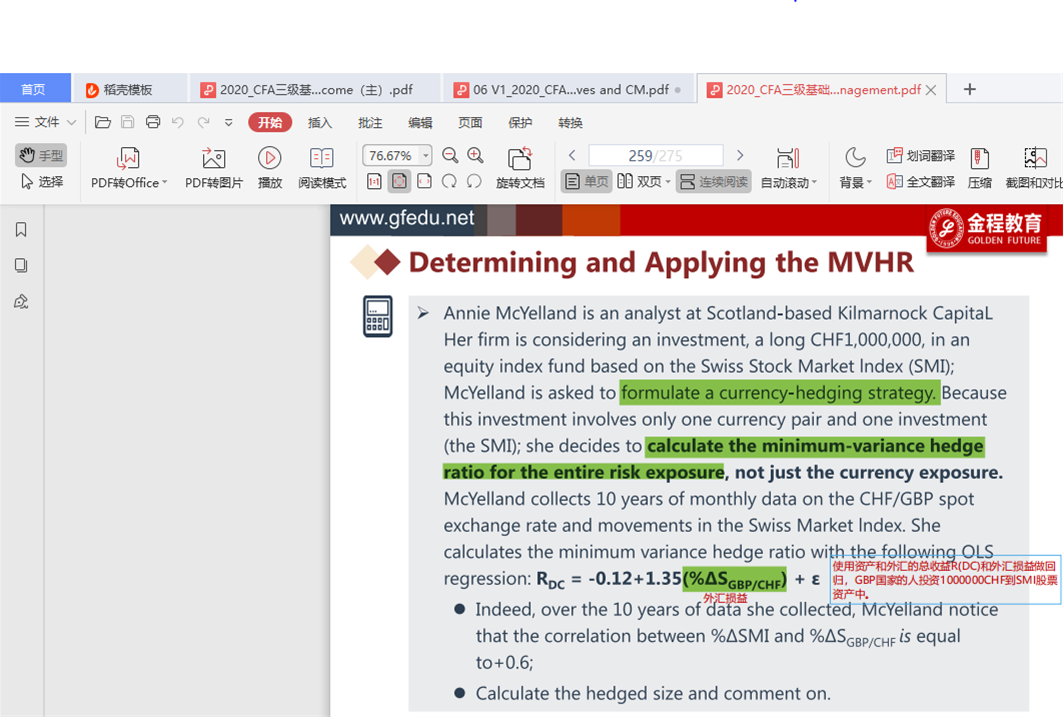Select the hand tool (手型)
The height and width of the screenshot is (717, 1063).
point(41,156)
